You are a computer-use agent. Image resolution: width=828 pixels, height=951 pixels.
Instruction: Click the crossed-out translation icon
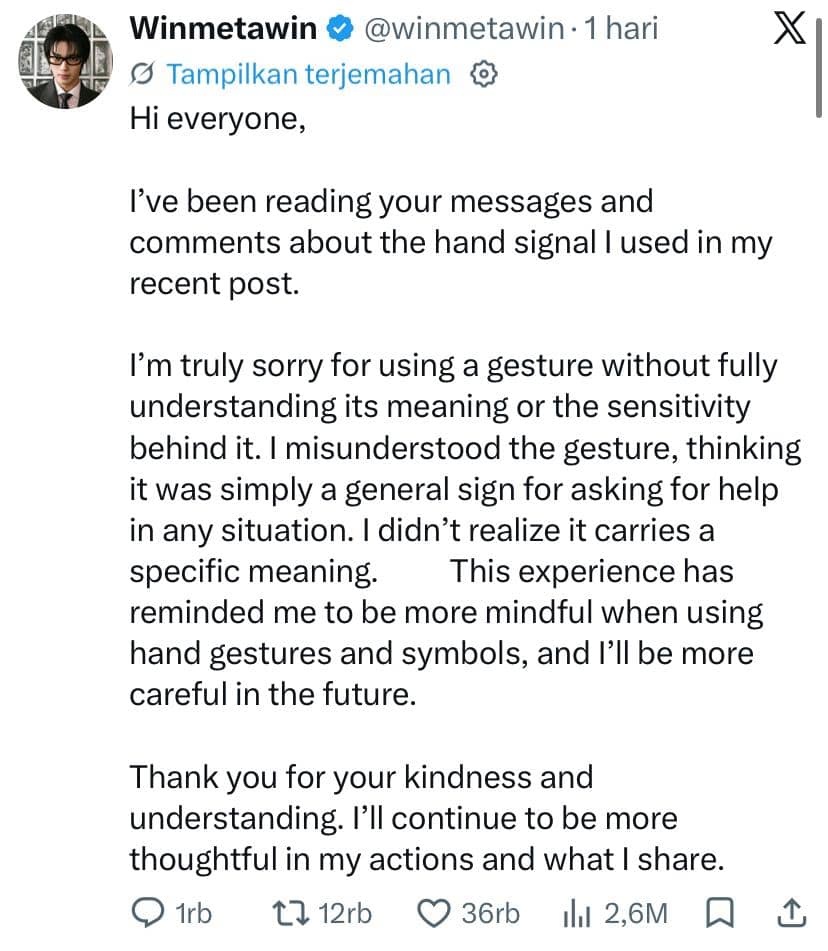[142, 74]
